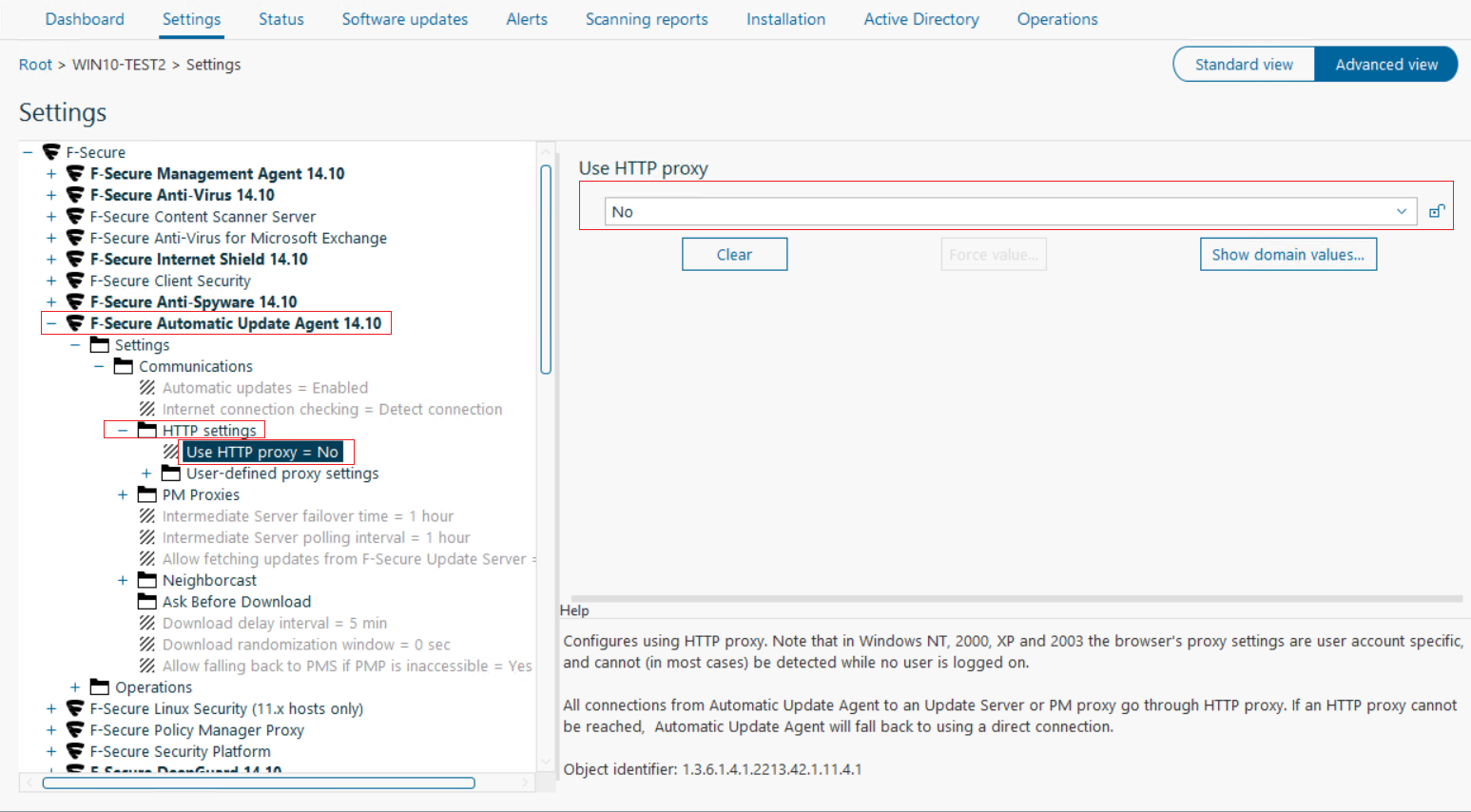Open the Operations tab in top bar

click(x=1057, y=19)
